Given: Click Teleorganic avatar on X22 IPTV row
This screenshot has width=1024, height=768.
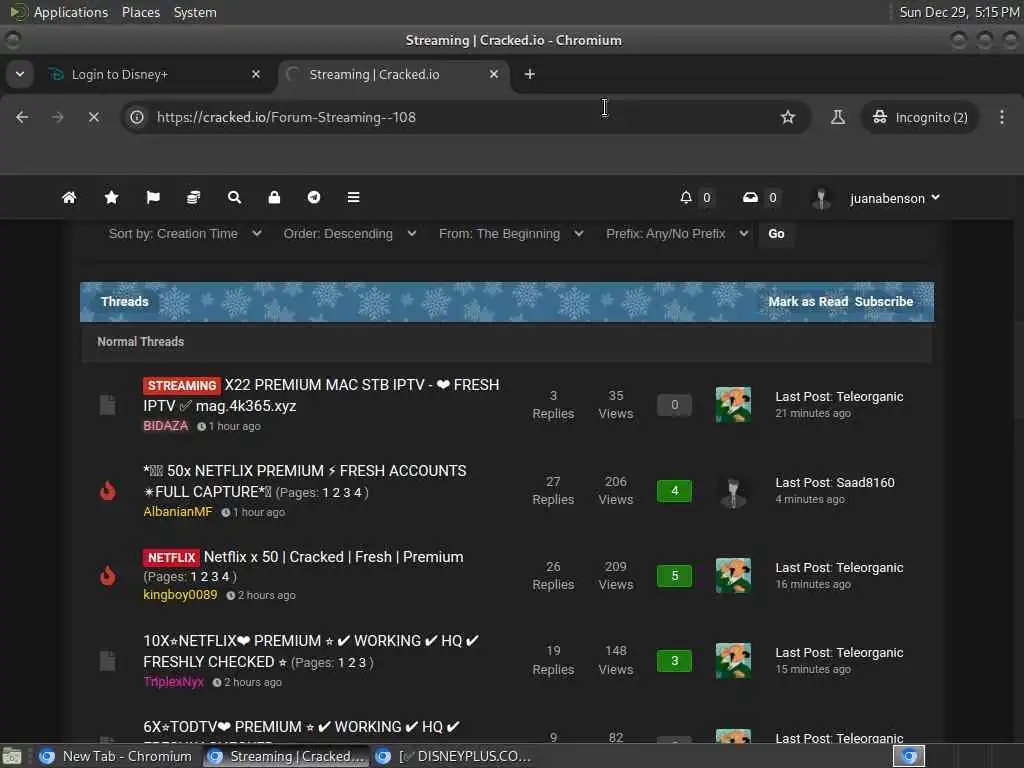Looking at the screenshot, I should pos(733,405).
